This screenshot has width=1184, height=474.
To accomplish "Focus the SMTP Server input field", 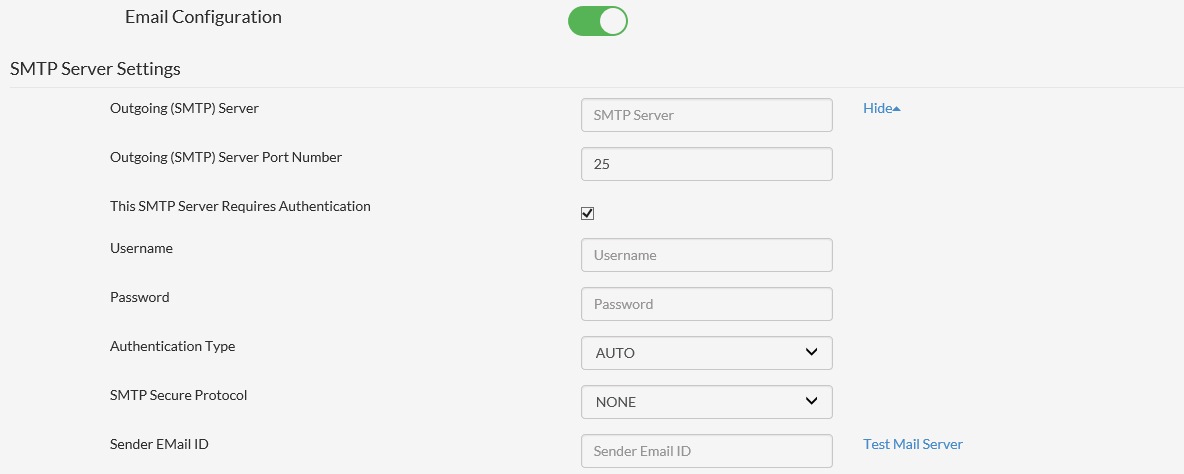I will point(707,115).
